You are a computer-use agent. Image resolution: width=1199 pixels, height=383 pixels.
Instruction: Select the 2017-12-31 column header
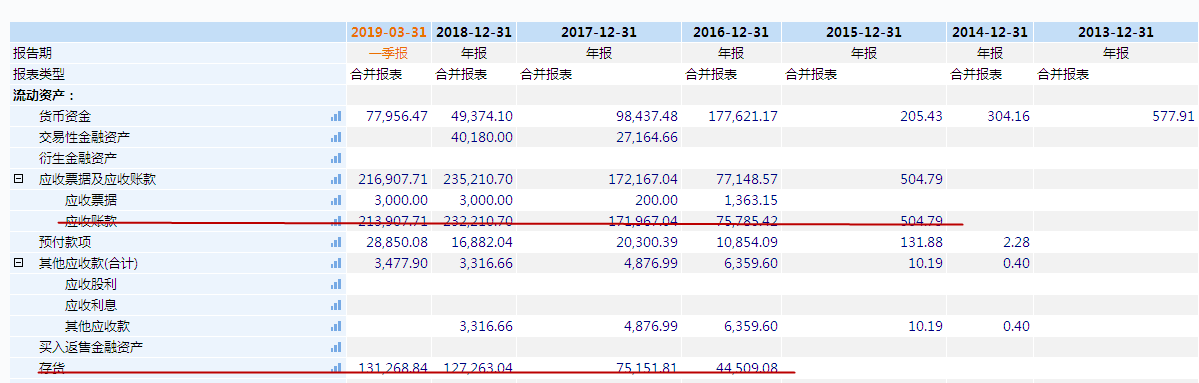point(599,32)
